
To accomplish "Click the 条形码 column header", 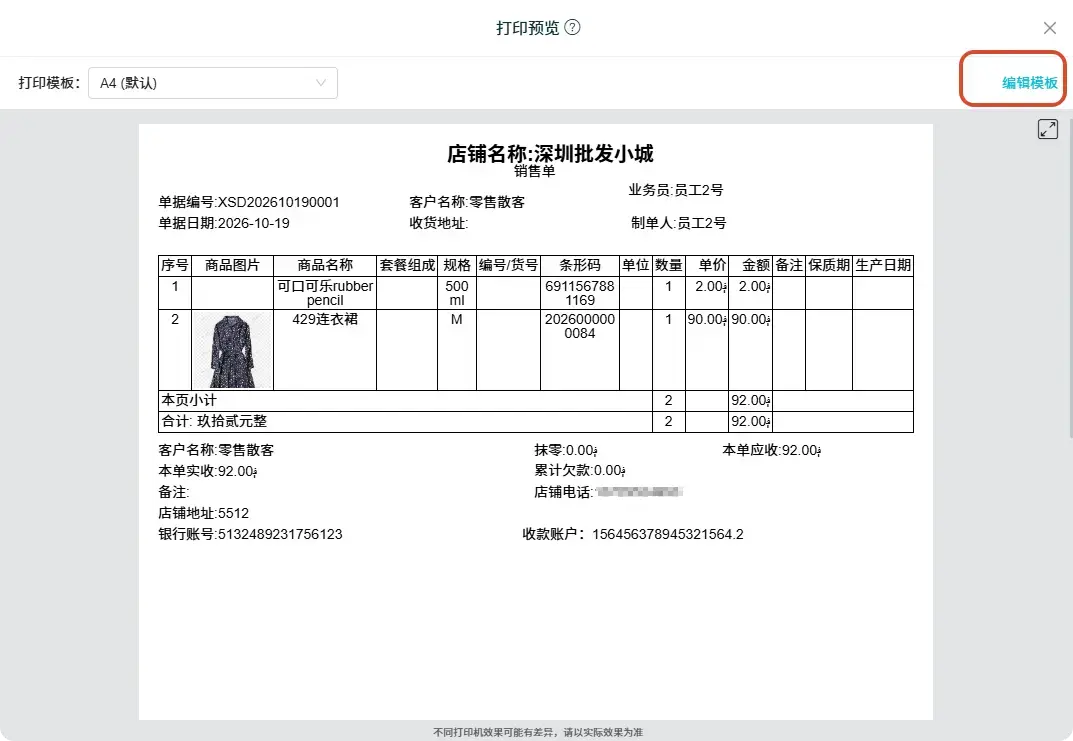I will tap(580, 265).
